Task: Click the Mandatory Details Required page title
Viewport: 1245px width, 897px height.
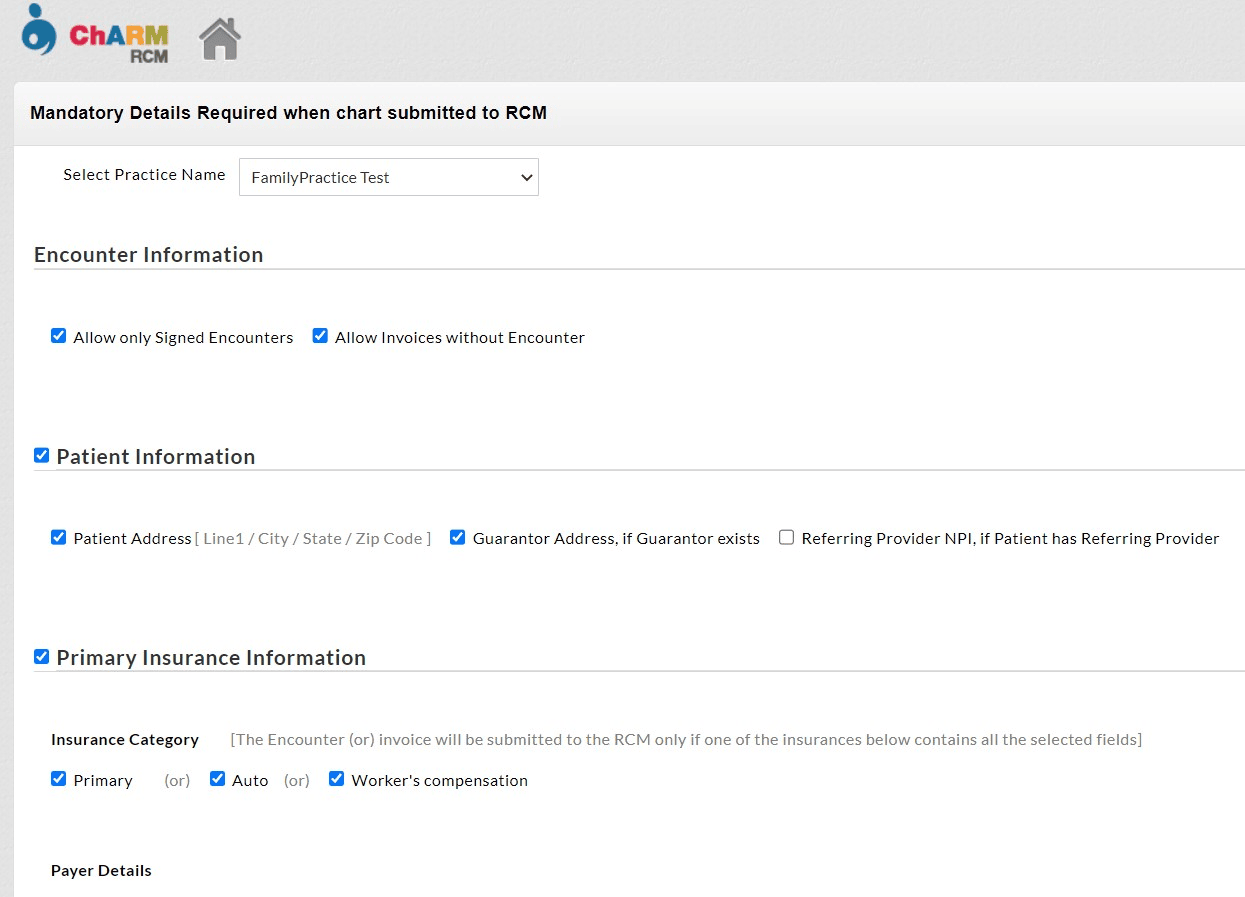Action: 288,113
